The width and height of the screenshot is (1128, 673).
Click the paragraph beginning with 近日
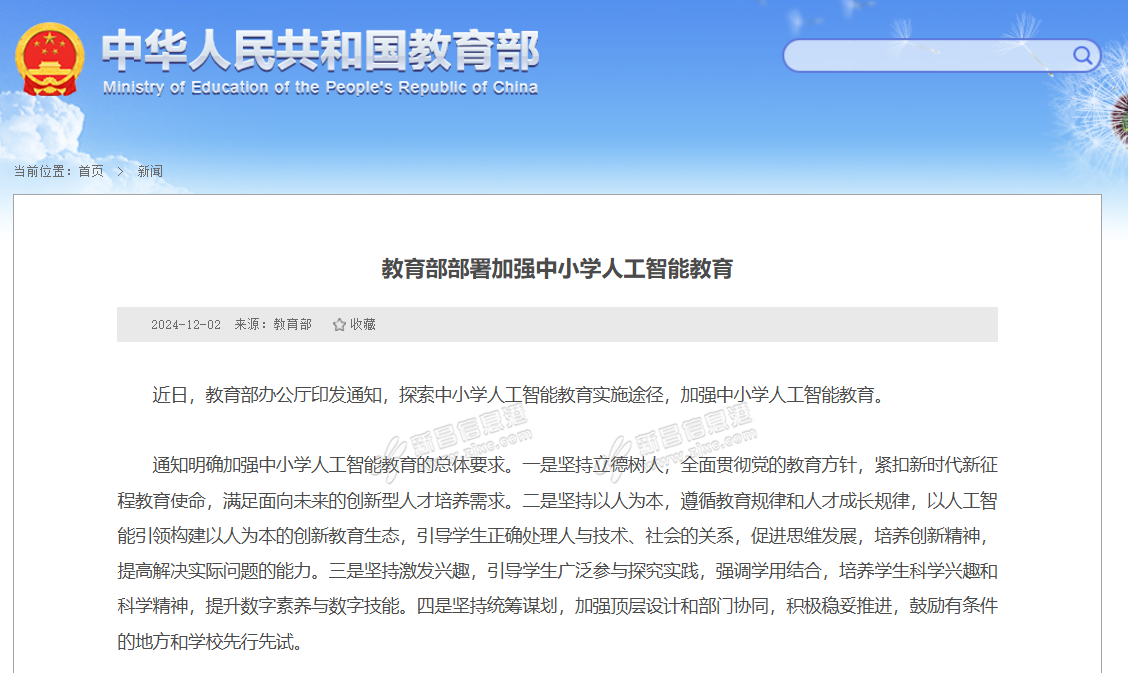click(x=518, y=395)
